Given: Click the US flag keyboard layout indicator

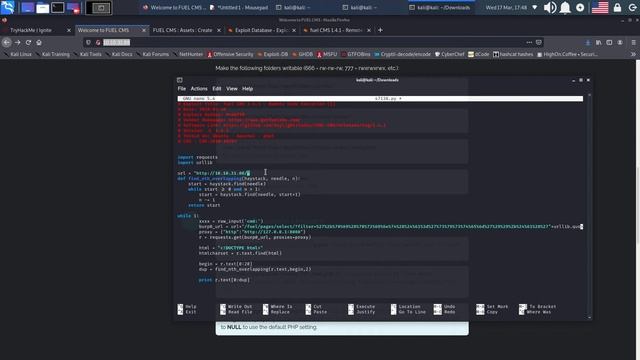Looking at the screenshot, I should [600, 7].
